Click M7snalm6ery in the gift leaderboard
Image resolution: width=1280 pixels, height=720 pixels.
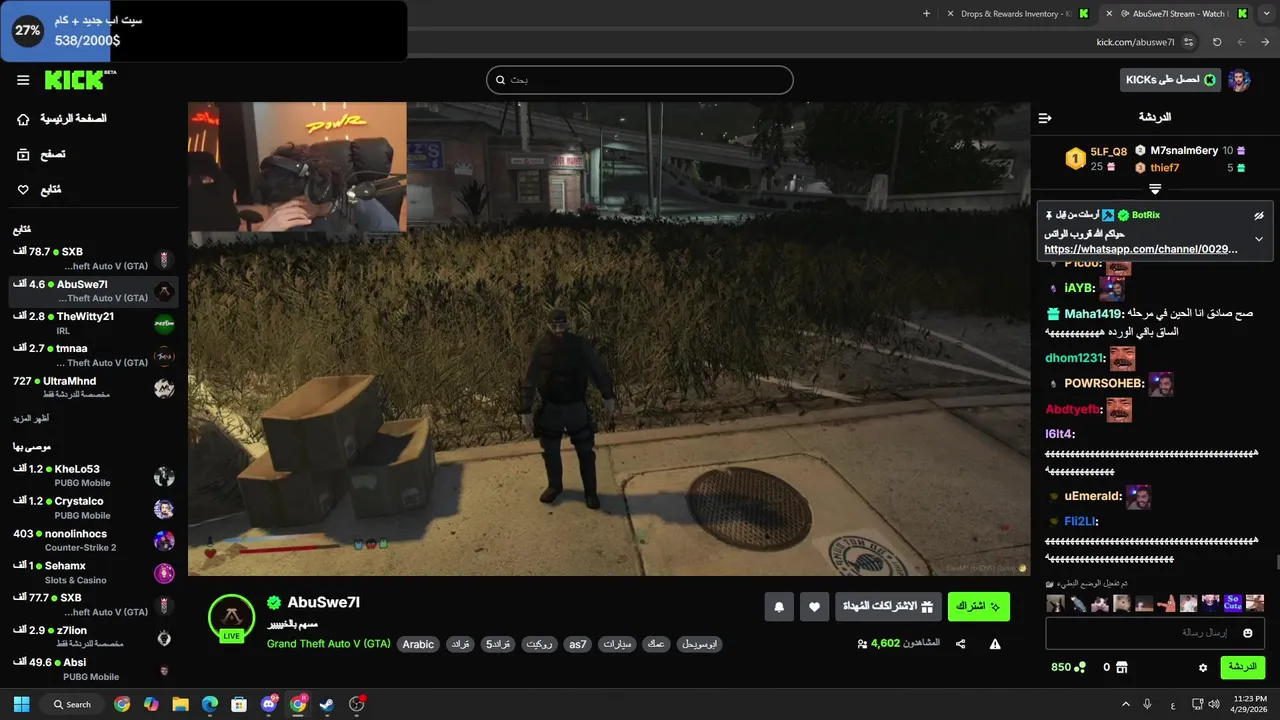pos(1184,151)
